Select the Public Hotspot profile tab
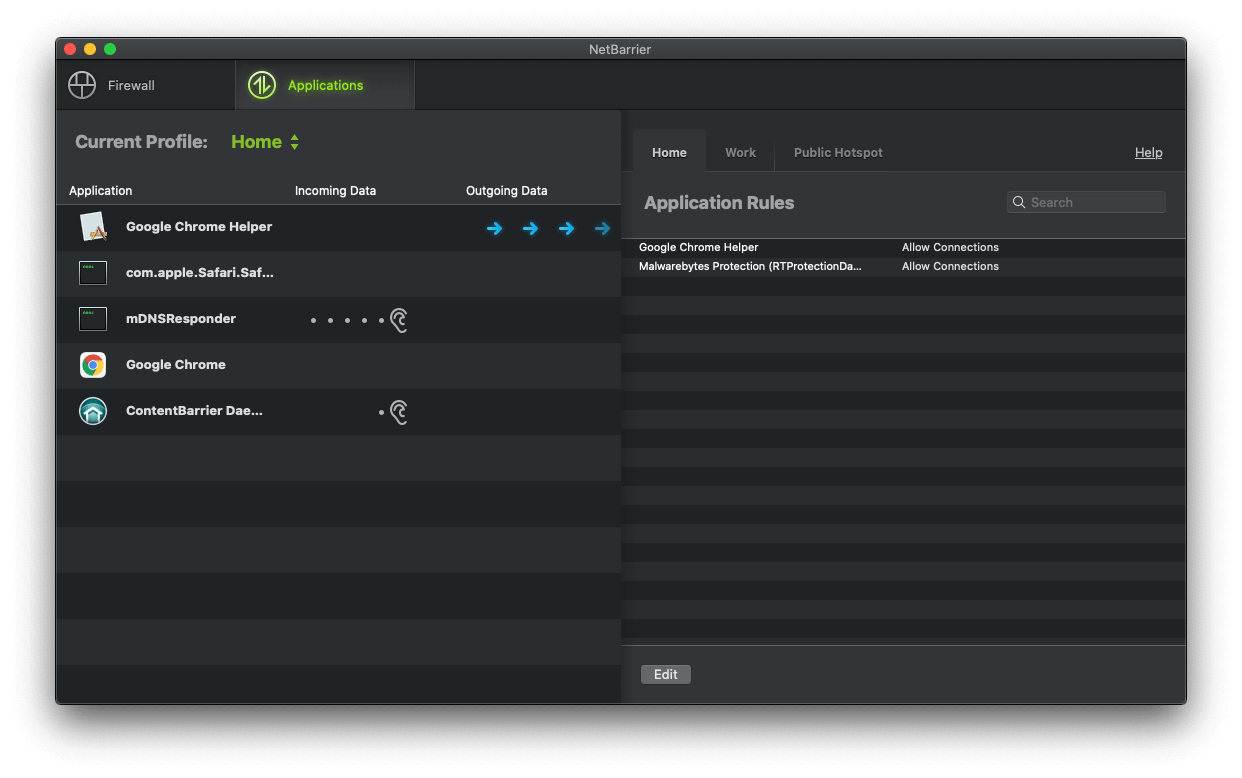Viewport: 1242px width, 778px height. click(x=838, y=152)
